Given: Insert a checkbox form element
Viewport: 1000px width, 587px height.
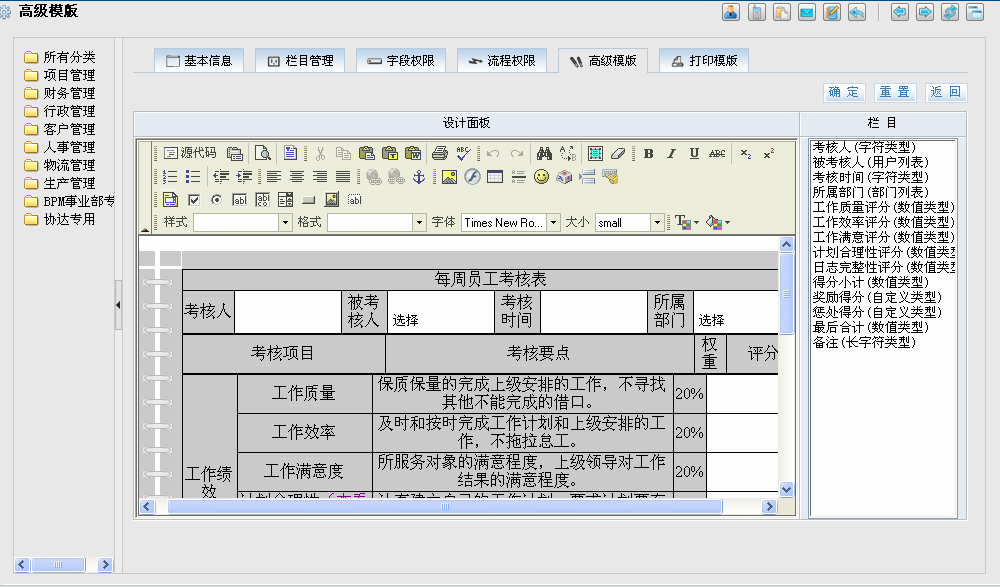Looking at the screenshot, I should pos(194,200).
